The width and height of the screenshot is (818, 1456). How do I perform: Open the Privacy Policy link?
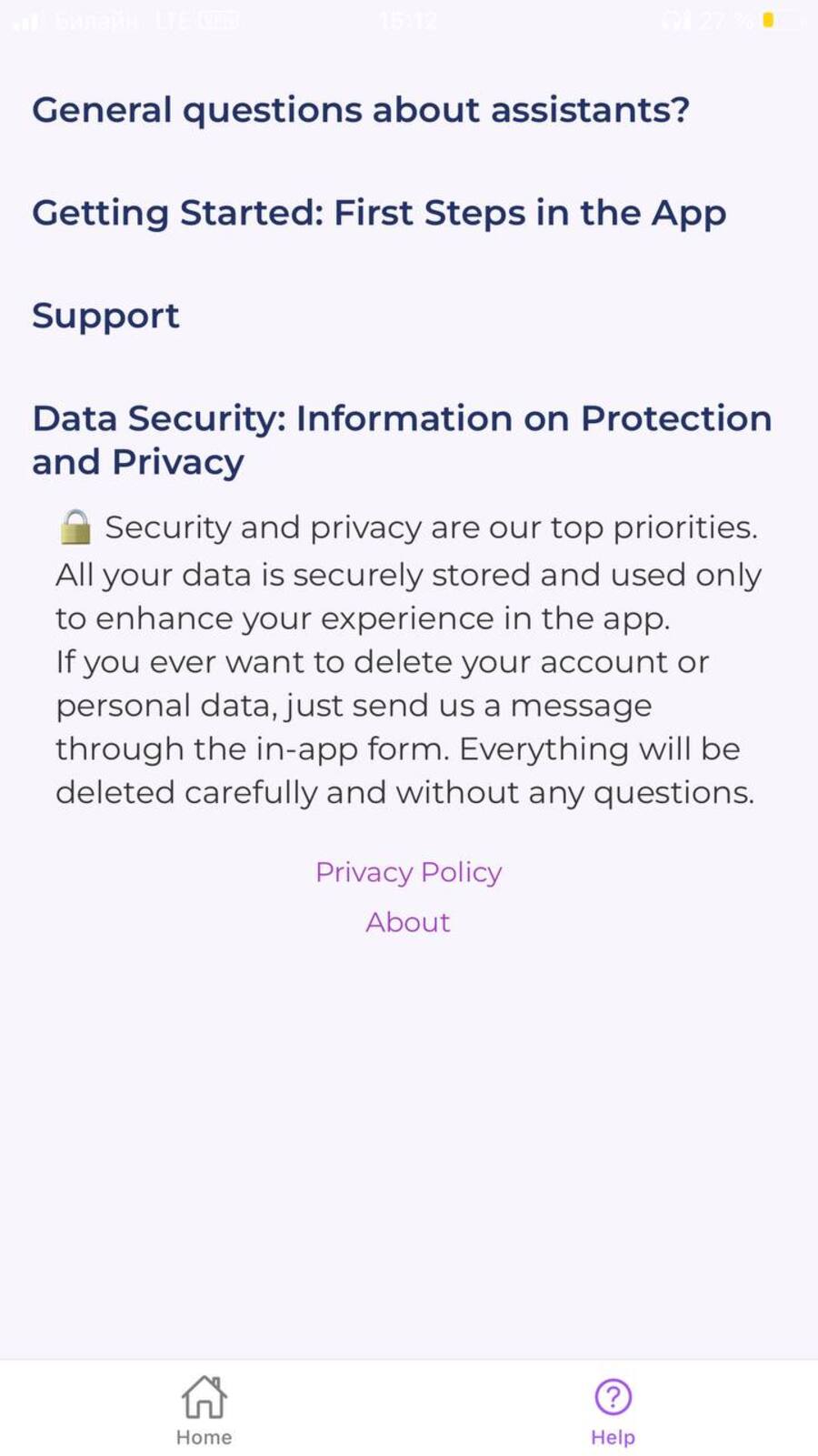(408, 872)
